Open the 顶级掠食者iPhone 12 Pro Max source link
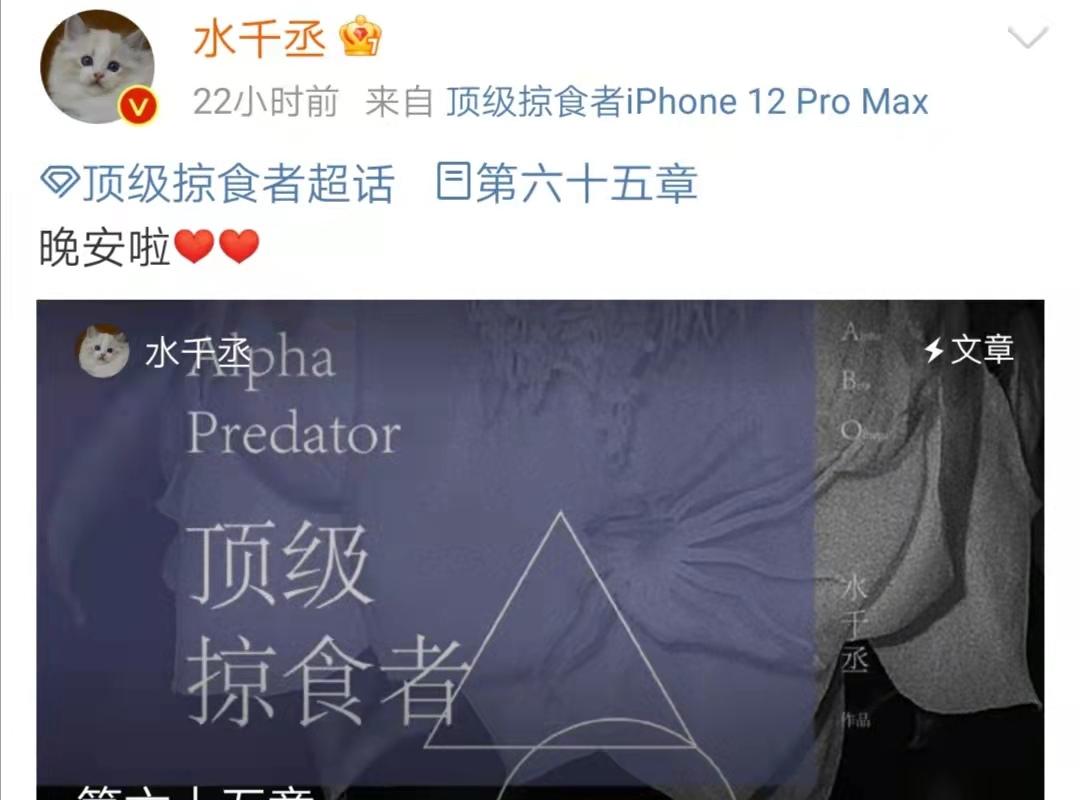1080x800 pixels. pyautogui.click(x=687, y=102)
